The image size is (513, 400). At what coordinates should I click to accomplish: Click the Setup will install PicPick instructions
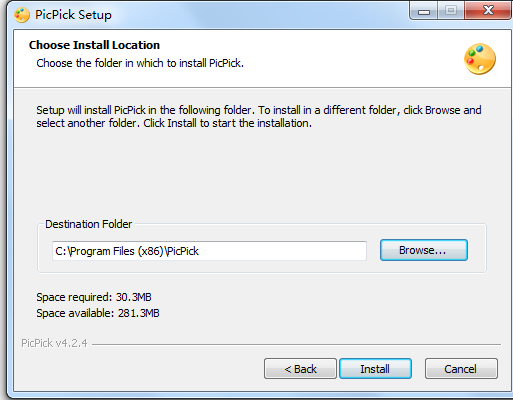click(259, 117)
